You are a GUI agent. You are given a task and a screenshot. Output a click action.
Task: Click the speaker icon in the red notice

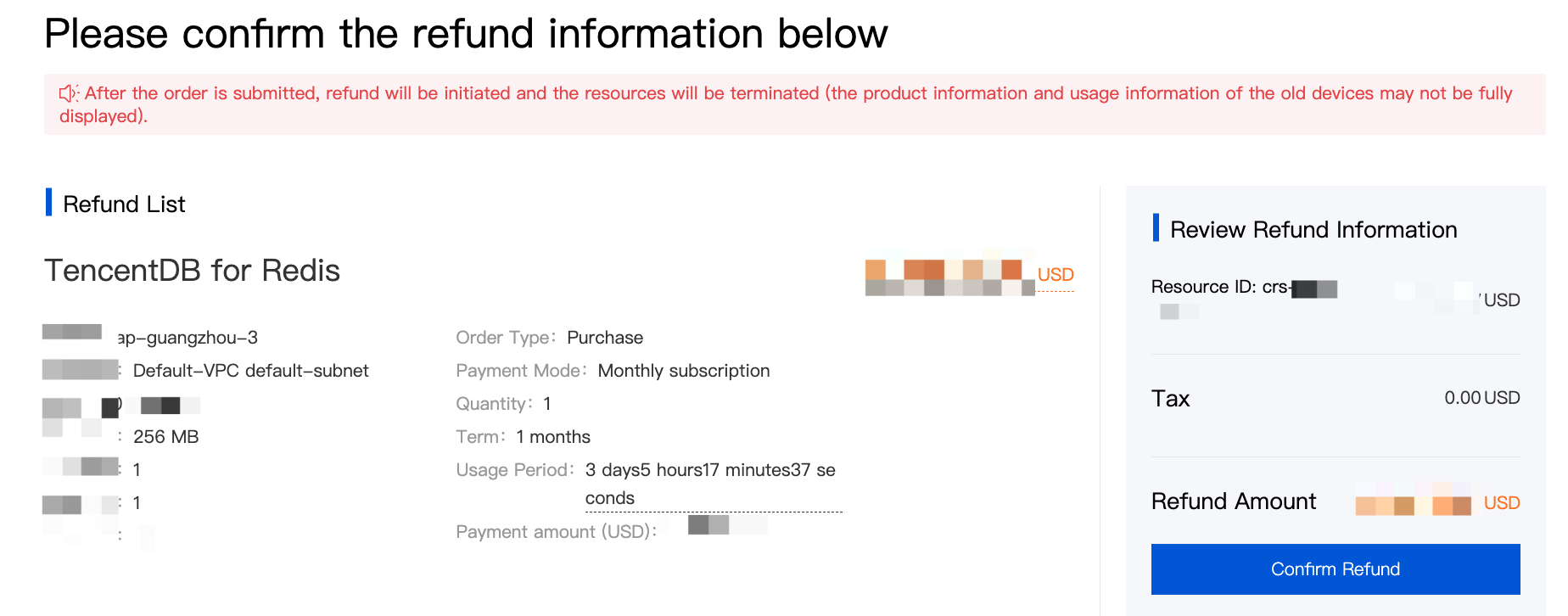click(69, 93)
